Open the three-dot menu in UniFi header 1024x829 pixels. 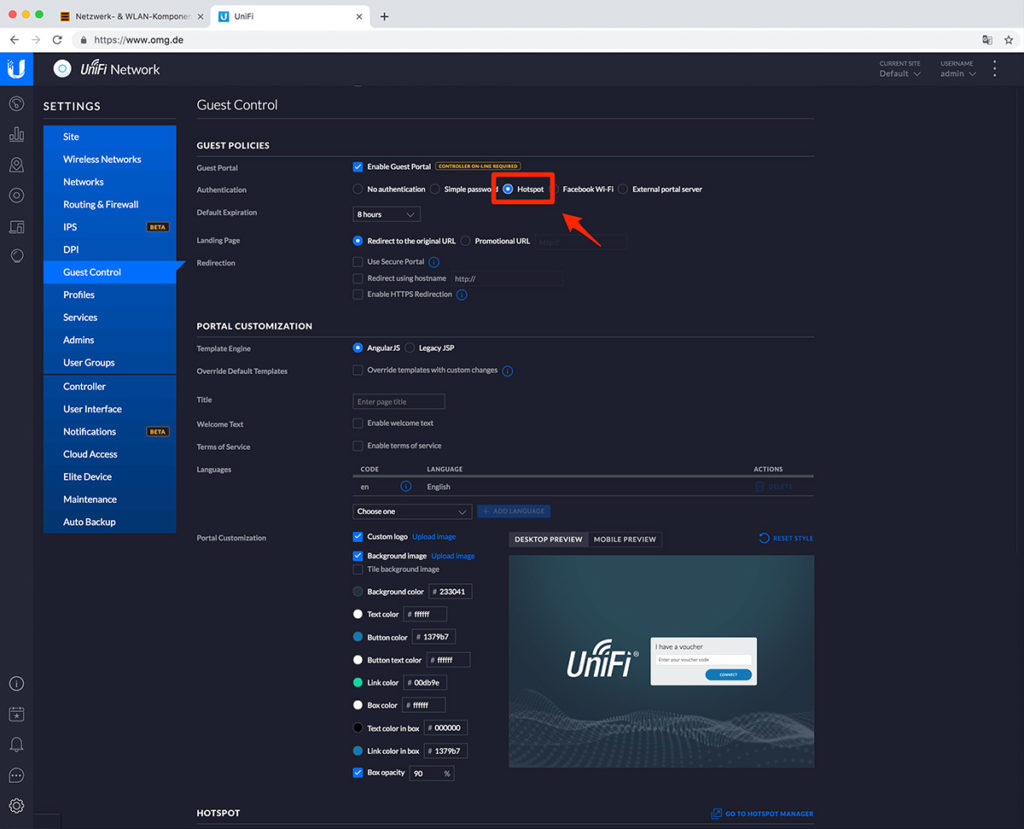[995, 69]
